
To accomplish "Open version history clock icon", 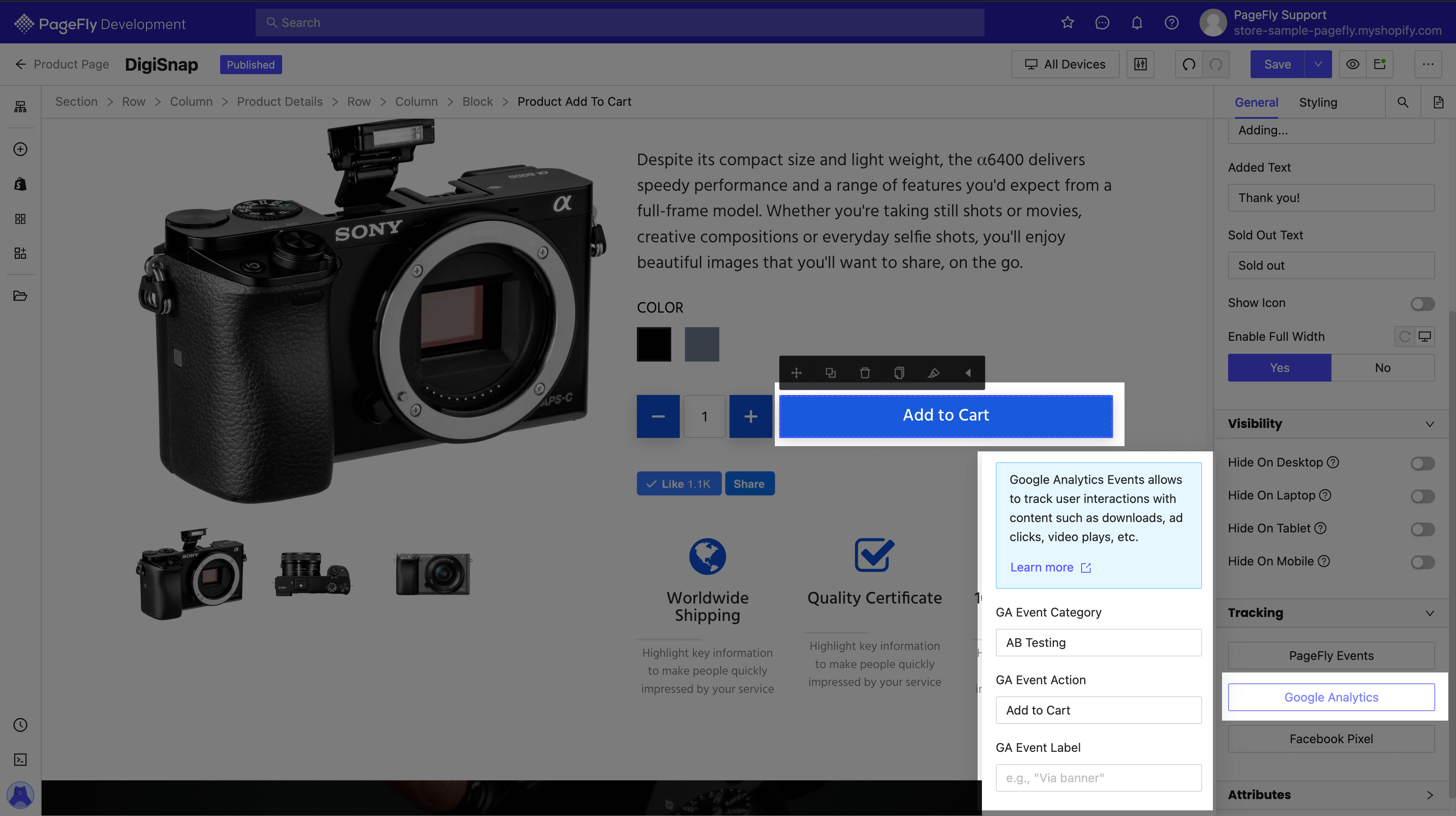I will (20, 725).
